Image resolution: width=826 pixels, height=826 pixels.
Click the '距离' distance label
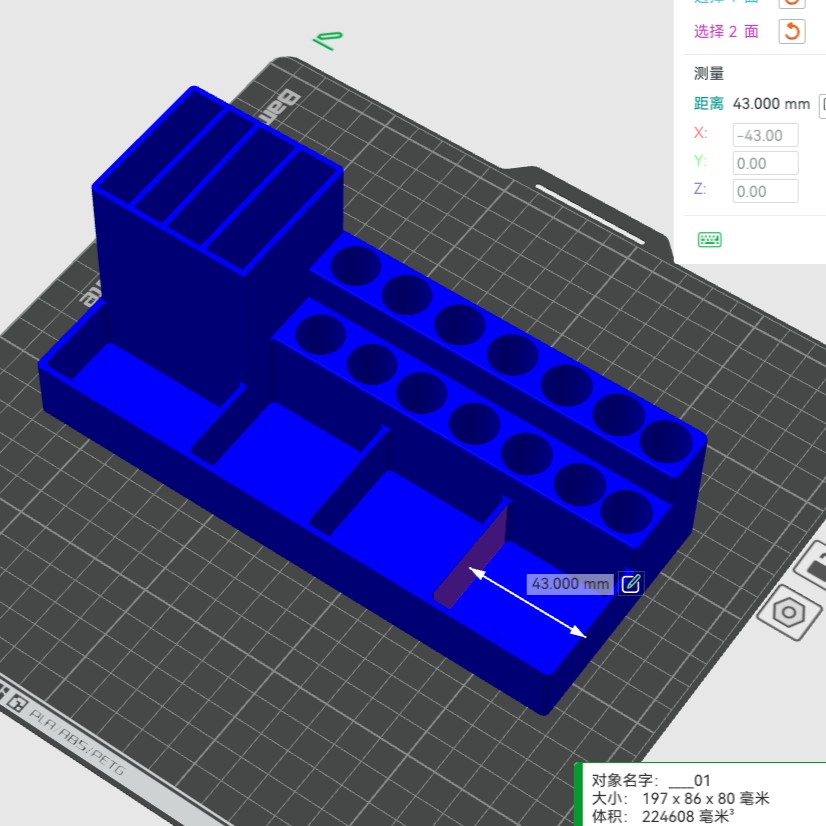[x=709, y=104]
